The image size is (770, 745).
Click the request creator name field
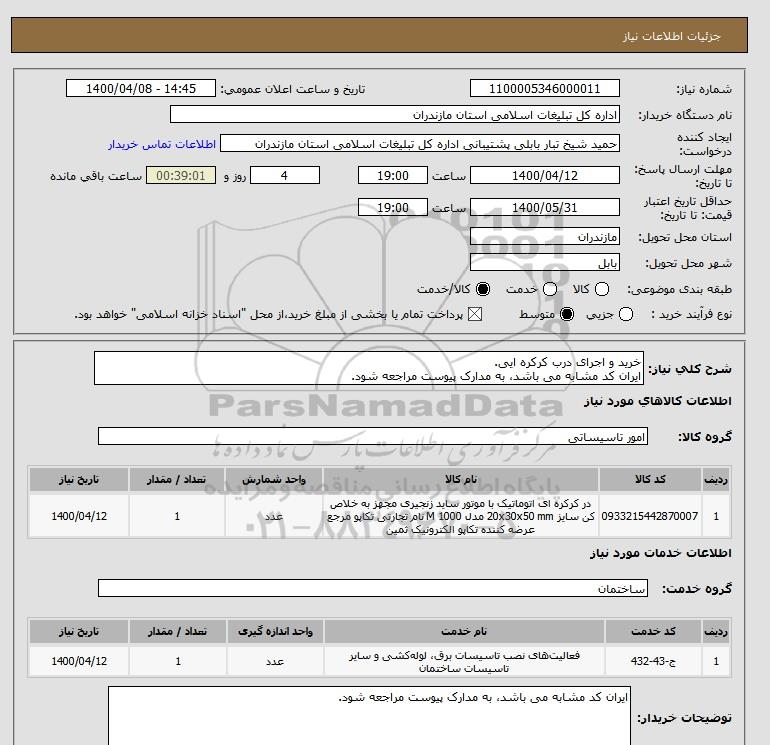[420, 144]
